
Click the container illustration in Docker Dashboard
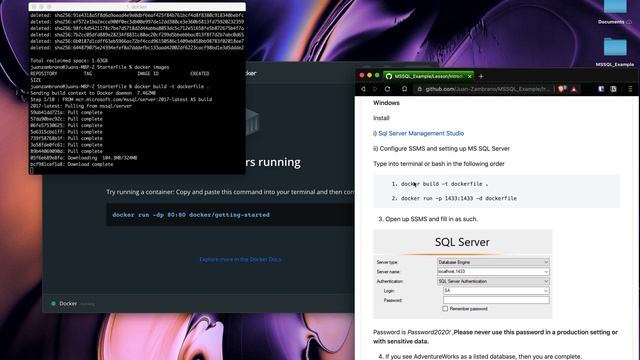(x=252, y=122)
